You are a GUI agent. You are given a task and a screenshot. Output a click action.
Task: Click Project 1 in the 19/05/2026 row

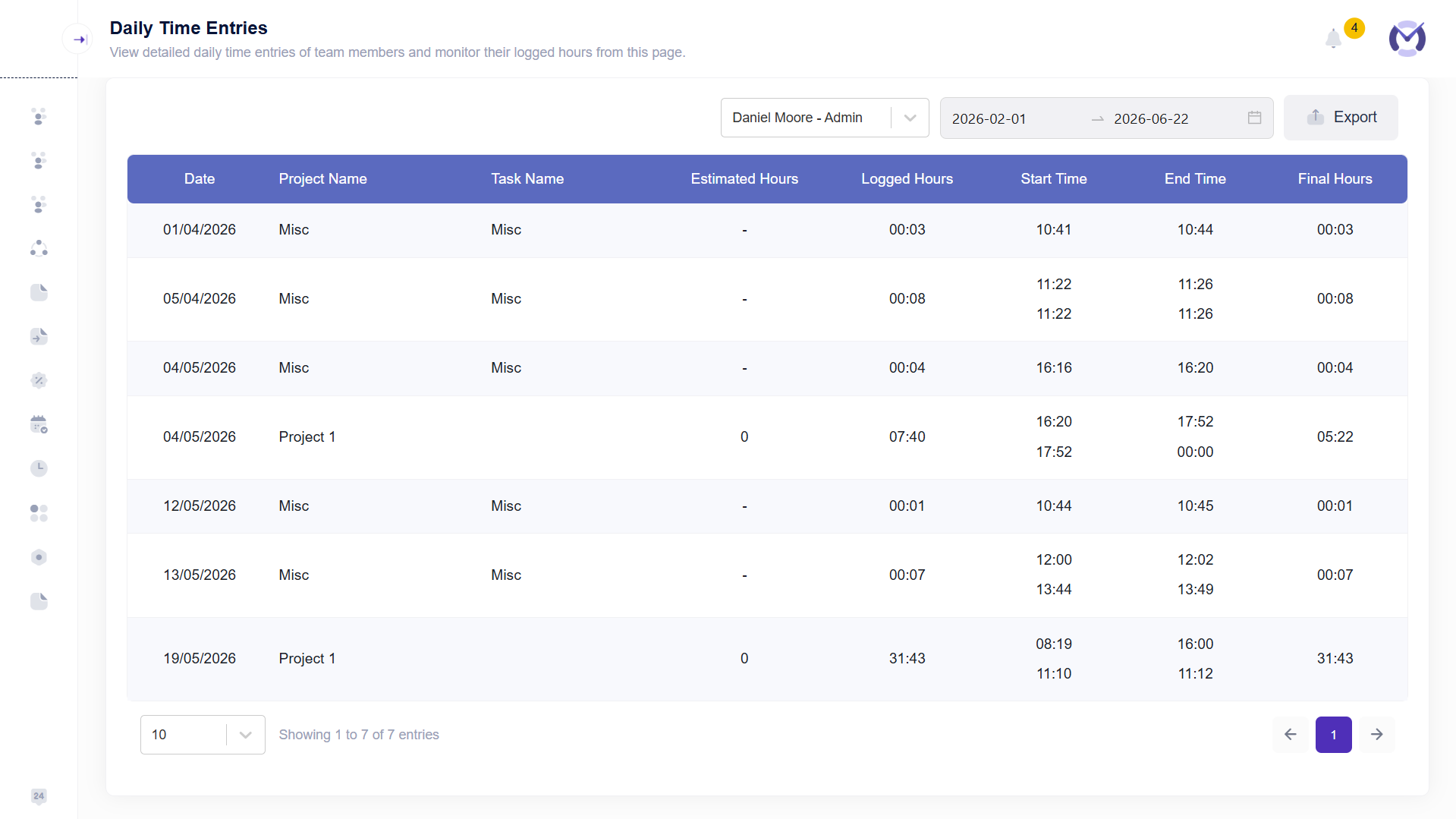pos(307,659)
